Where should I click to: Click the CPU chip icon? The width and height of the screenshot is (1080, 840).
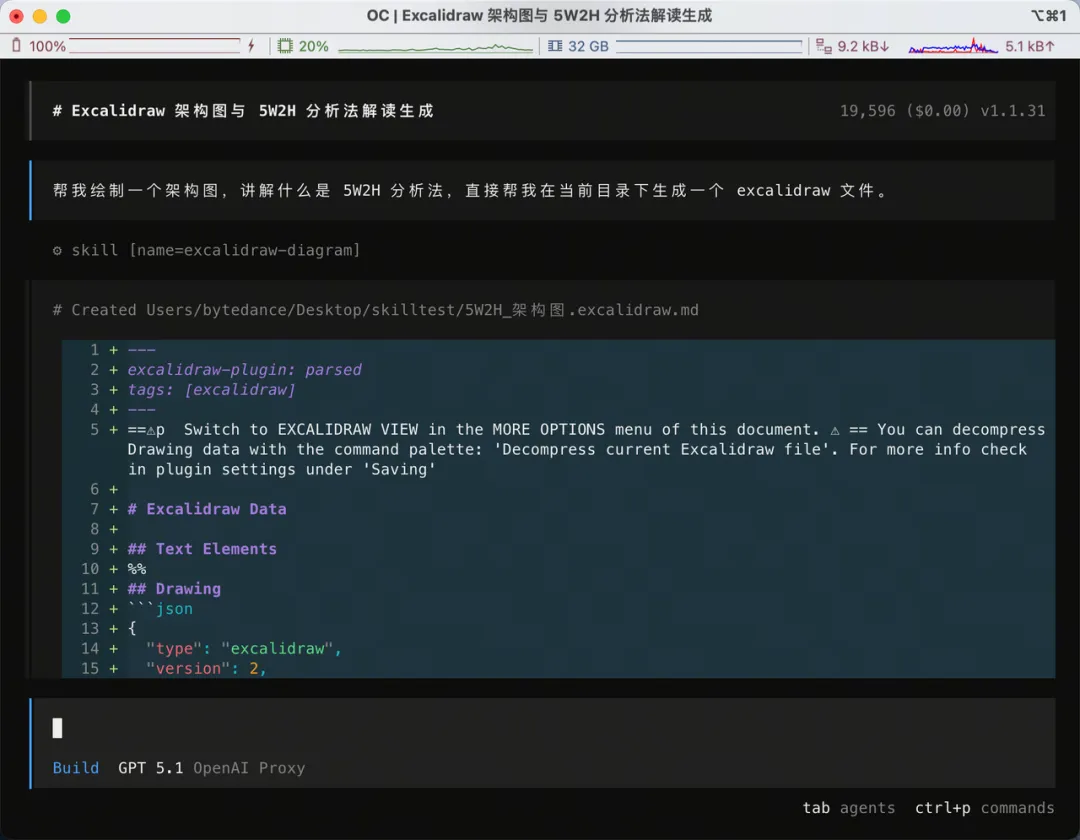(285, 46)
